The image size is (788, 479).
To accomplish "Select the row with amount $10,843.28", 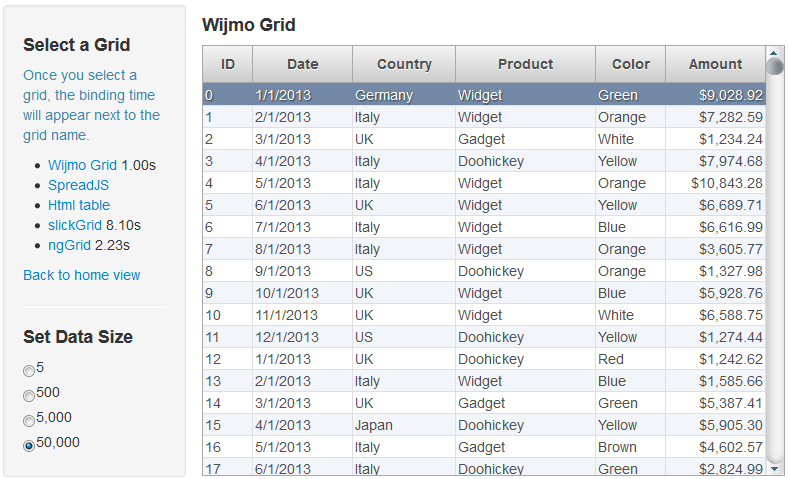I will [484, 183].
